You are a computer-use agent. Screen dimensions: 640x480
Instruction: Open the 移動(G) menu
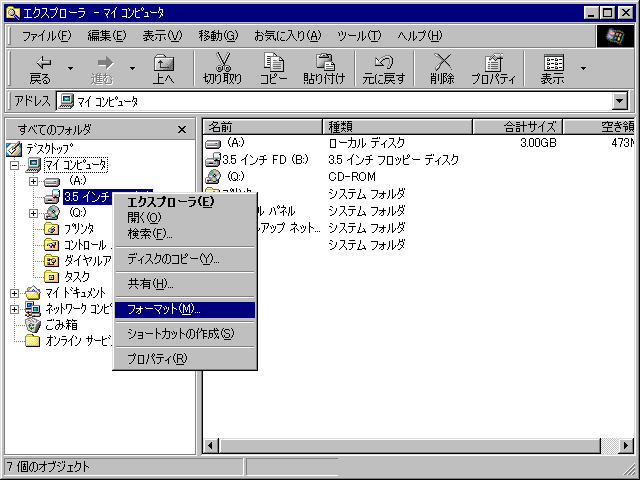pyautogui.click(x=218, y=36)
